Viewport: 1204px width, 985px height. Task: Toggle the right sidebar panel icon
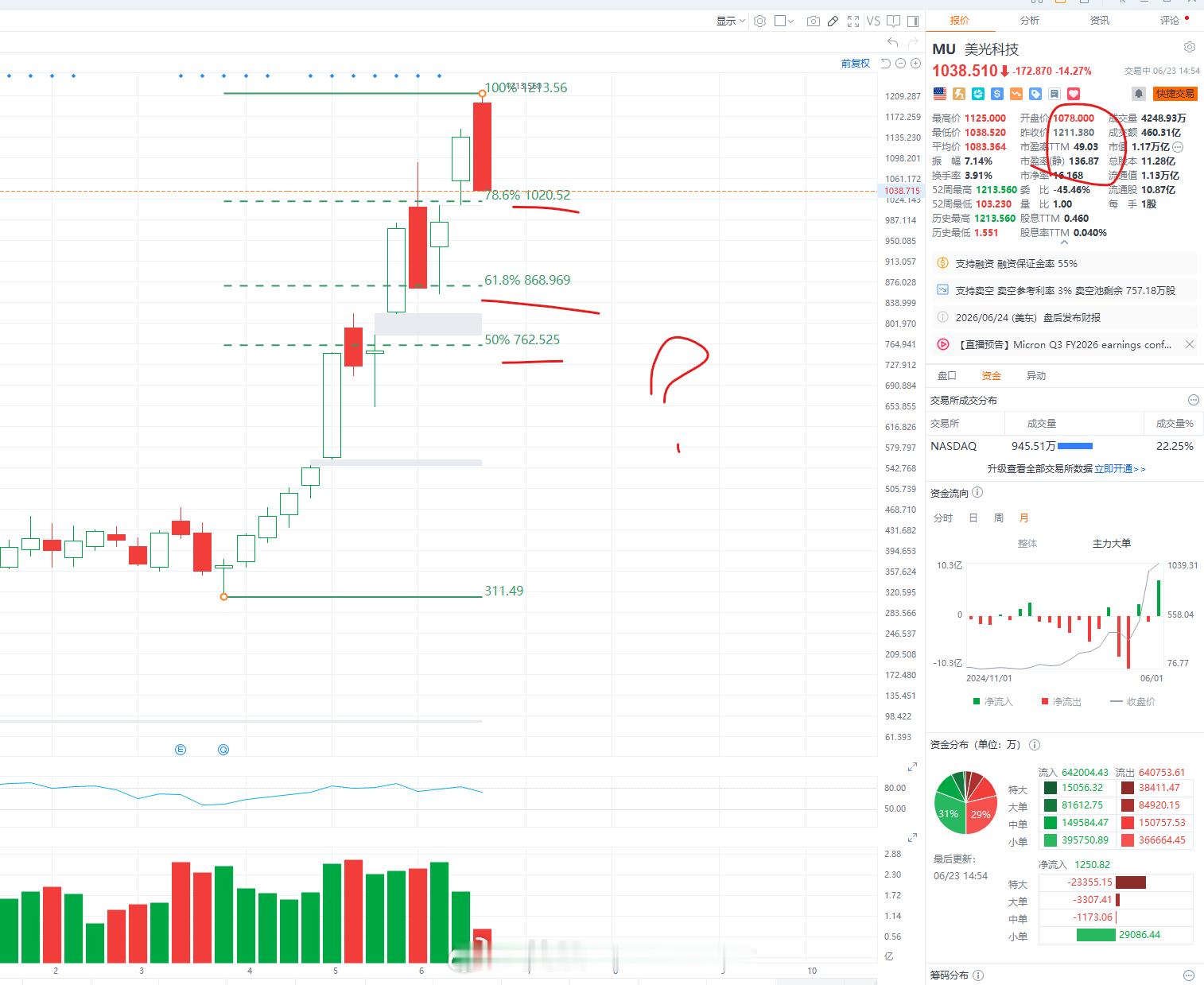pos(913,21)
